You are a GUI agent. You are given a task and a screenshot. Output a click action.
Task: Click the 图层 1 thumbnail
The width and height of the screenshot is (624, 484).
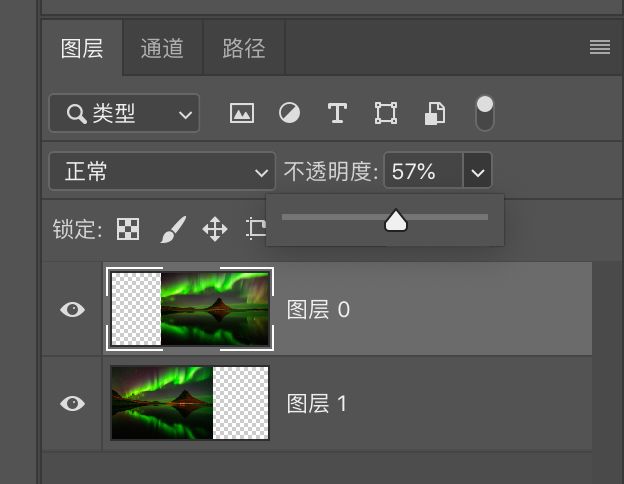(x=190, y=403)
